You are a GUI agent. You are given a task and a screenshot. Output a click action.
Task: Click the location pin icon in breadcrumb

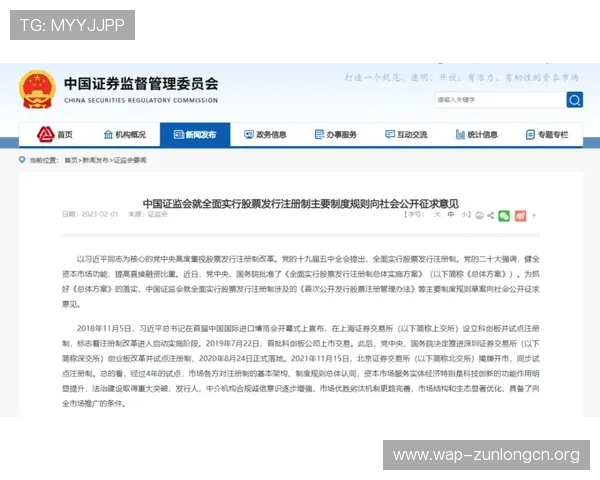tap(22, 160)
